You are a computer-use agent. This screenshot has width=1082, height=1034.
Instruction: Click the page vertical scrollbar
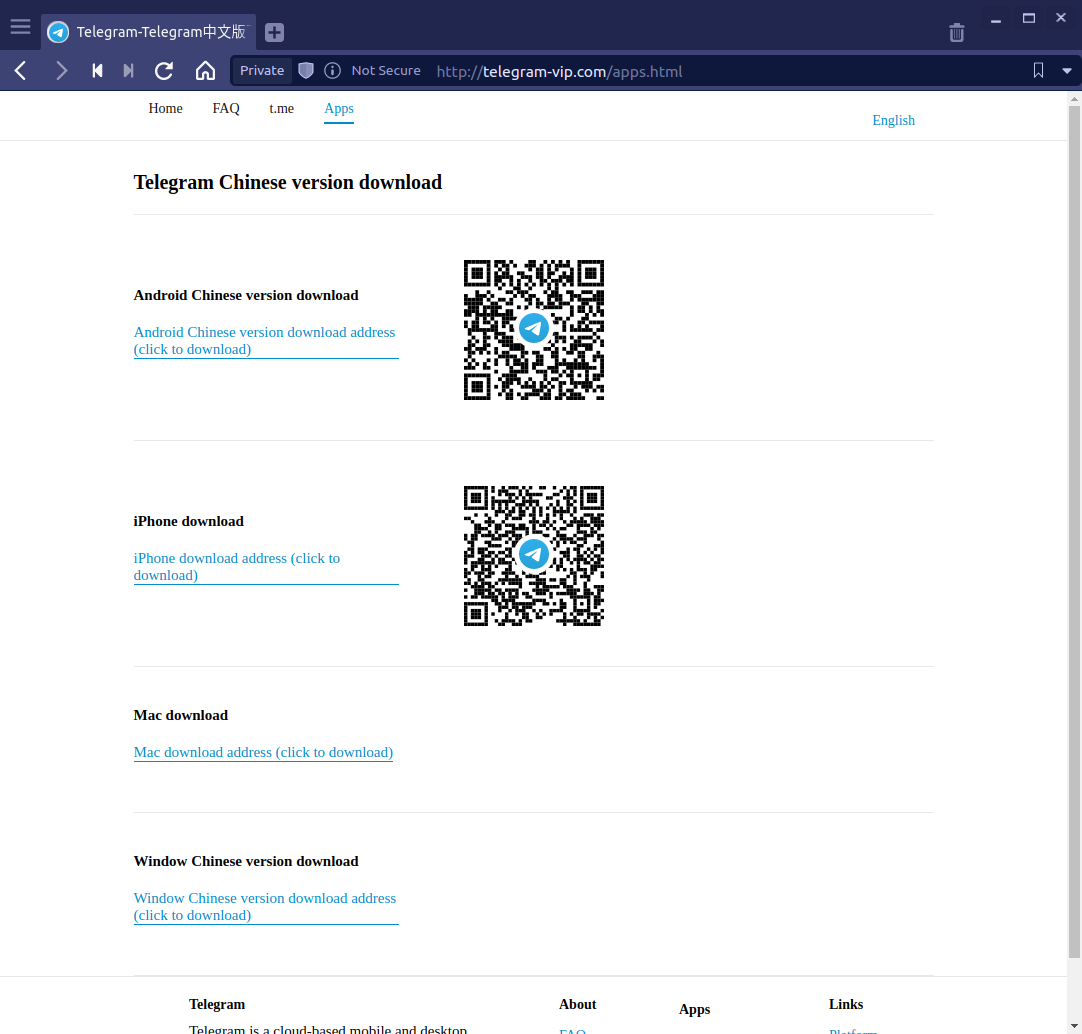(x=1074, y=531)
